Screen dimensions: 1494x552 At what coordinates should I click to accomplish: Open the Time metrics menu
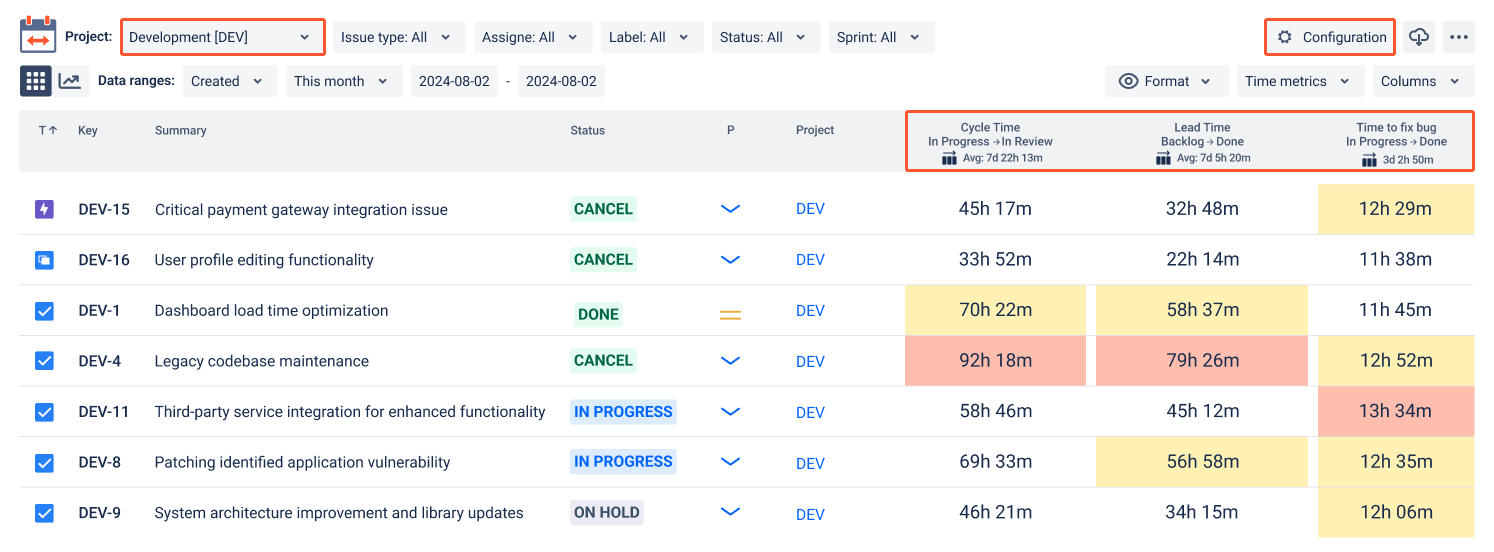(x=1298, y=81)
